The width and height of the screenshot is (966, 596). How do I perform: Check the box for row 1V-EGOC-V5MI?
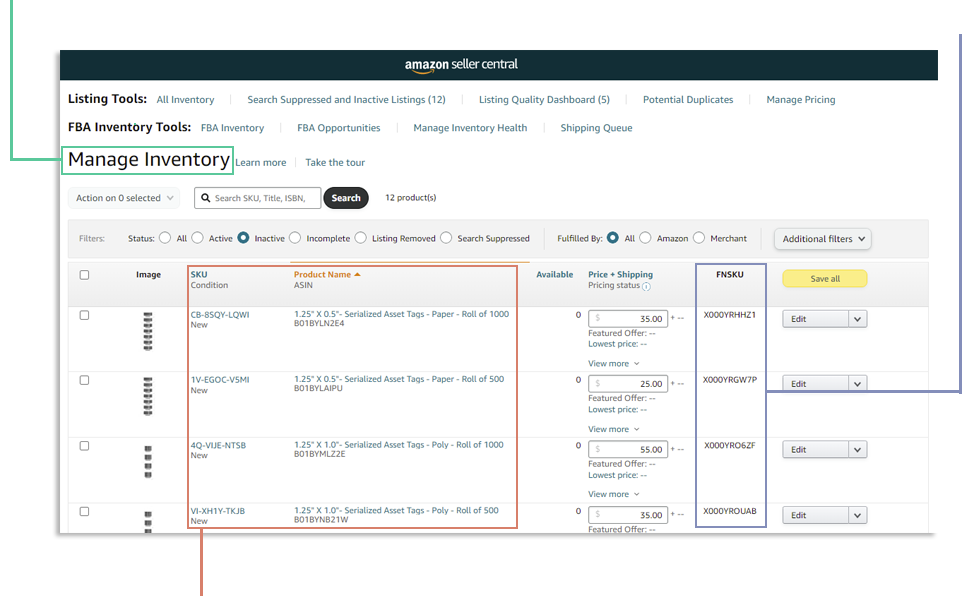tap(84, 380)
